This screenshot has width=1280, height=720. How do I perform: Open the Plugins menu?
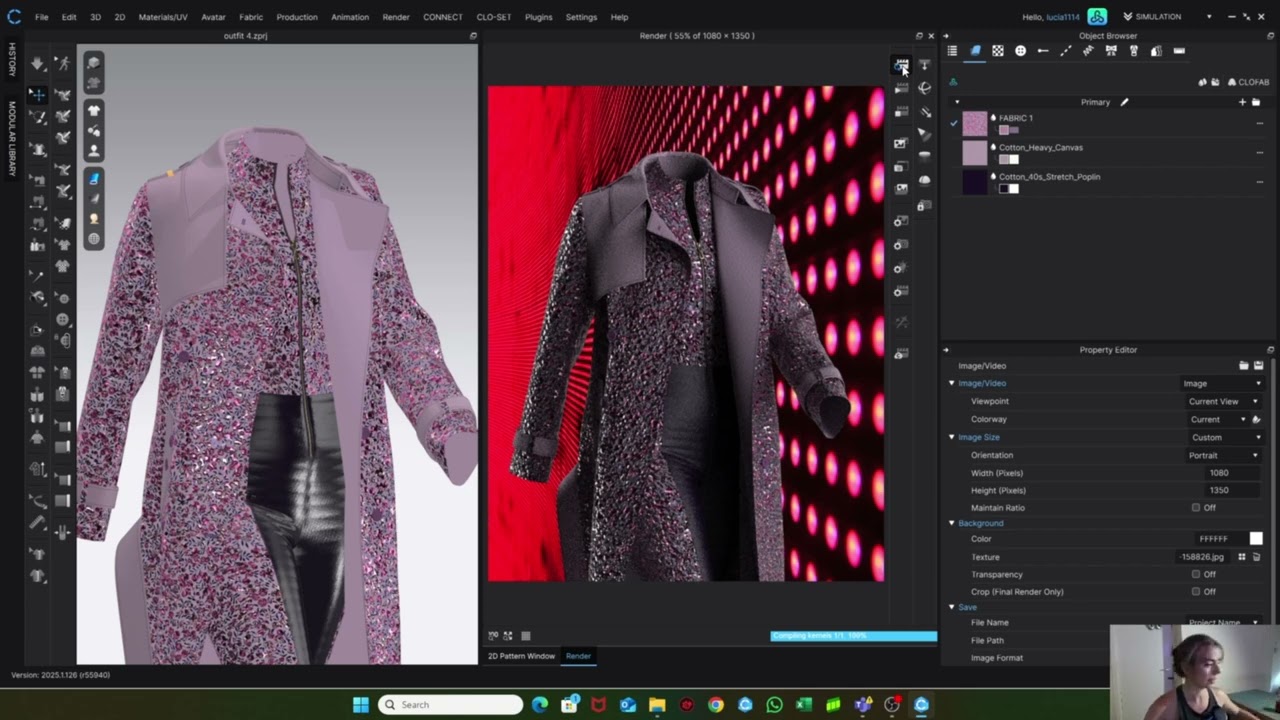(538, 17)
